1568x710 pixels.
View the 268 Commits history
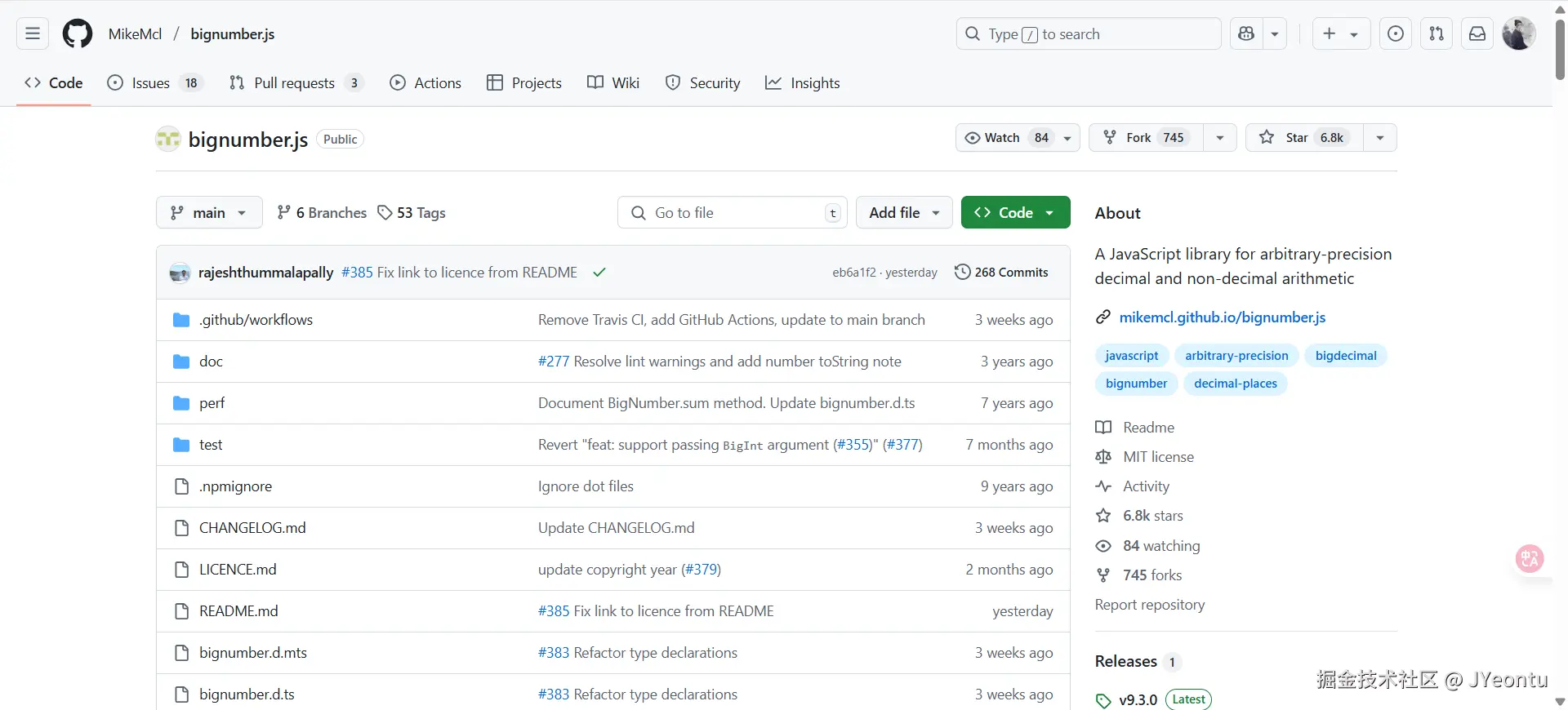click(x=1001, y=273)
